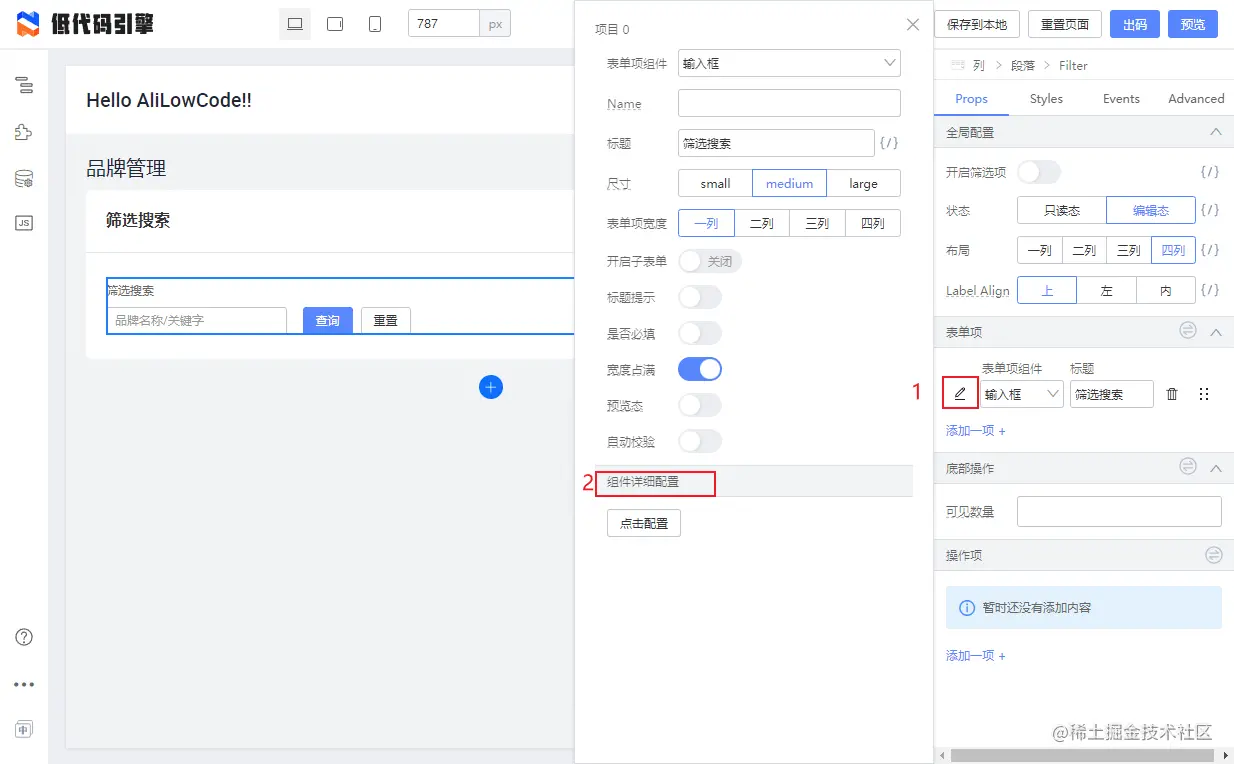Switch to the Advanced tab
The width and height of the screenshot is (1234, 764).
pyautogui.click(x=1196, y=99)
